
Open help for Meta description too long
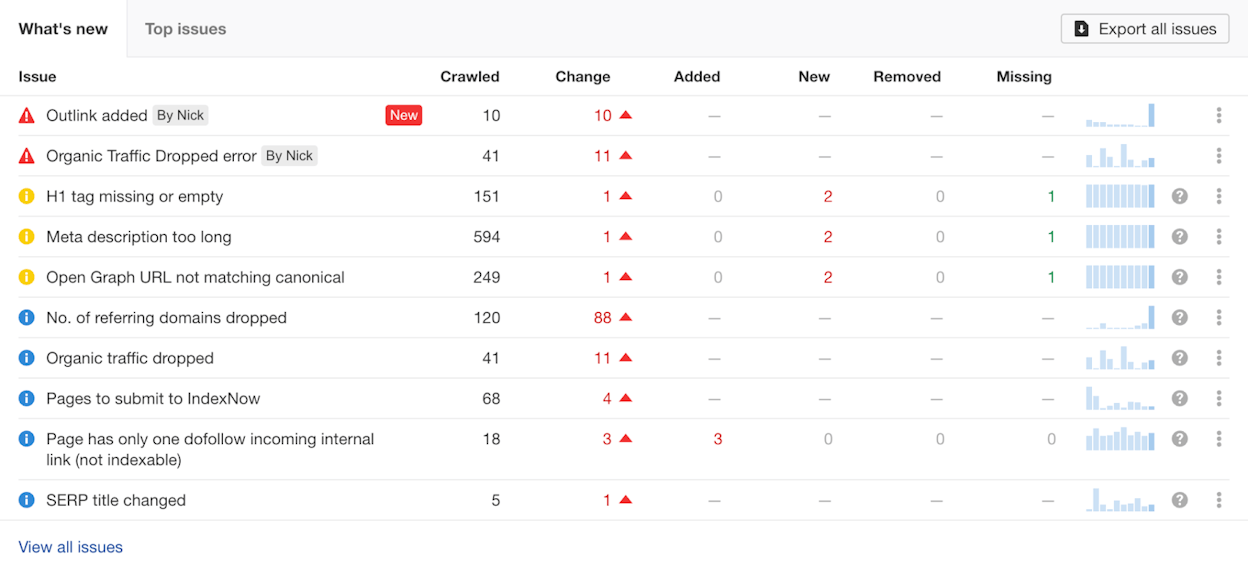click(1180, 237)
